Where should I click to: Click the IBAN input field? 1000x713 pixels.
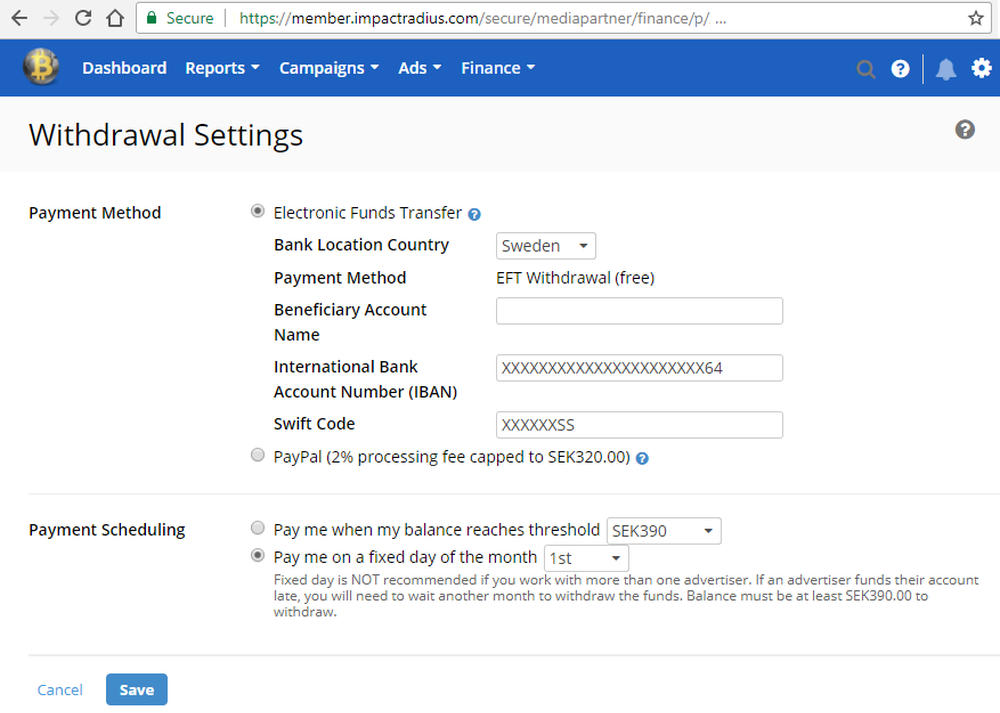639,368
